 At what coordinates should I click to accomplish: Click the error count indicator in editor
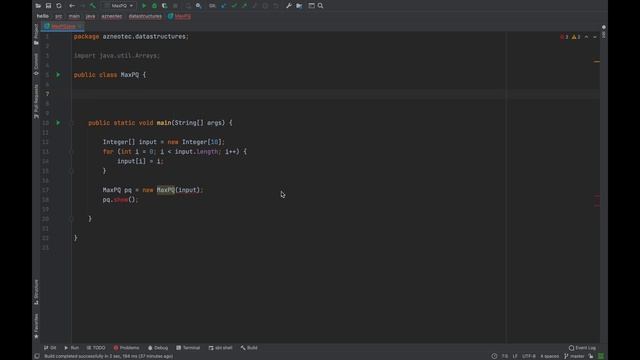point(564,37)
